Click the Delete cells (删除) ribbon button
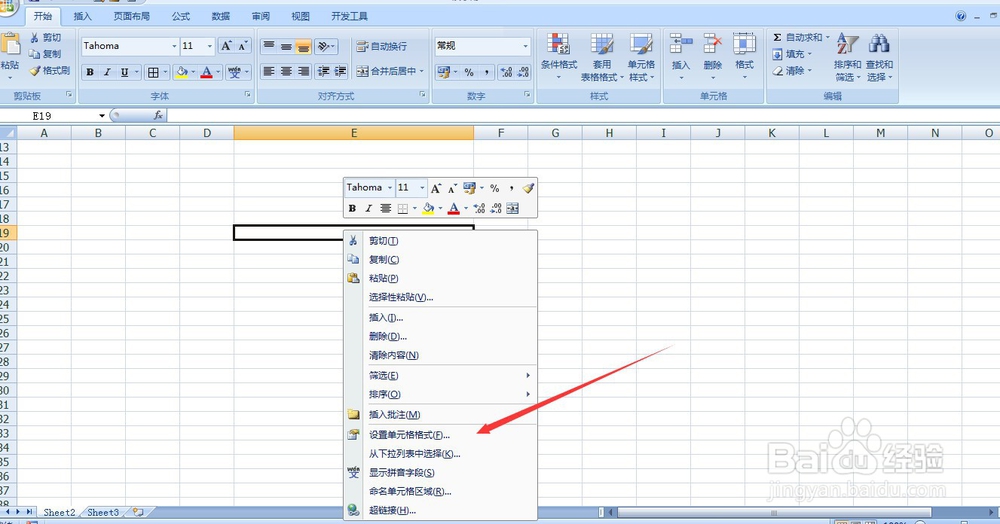This screenshot has width=1000, height=524. [712, 57]
